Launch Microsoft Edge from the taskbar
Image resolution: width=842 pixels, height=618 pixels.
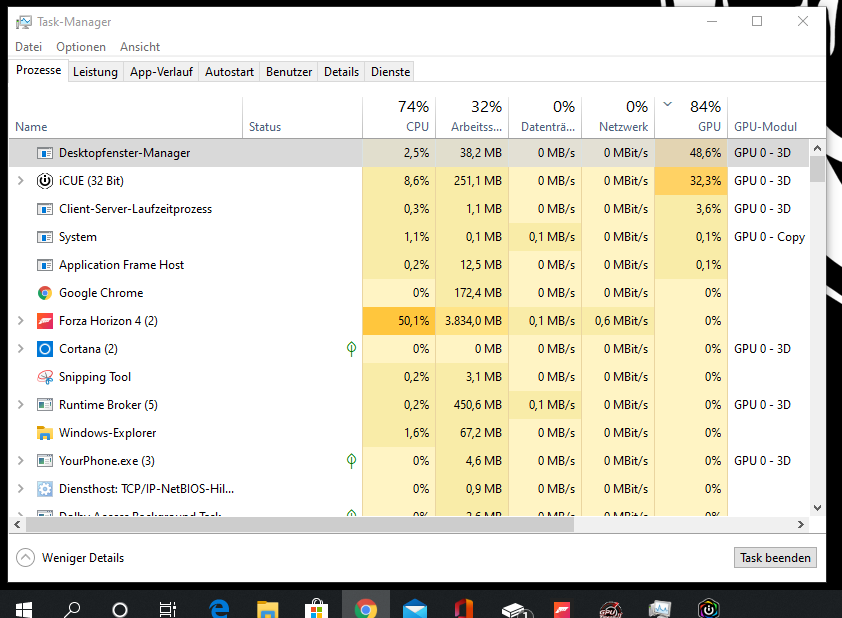[219, 609]
